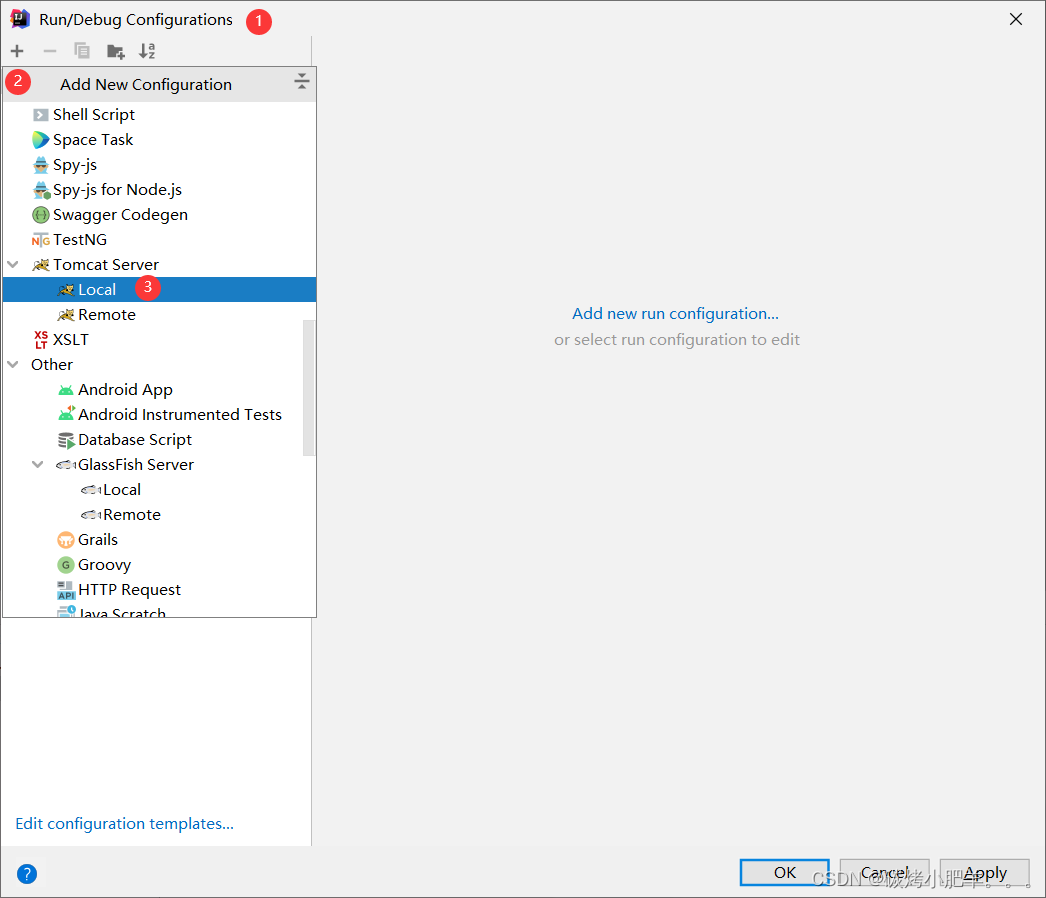Click the Swagger Codegen icon
Screen dimensions: 1046x898
pyautogui.click(x=41, y=215)
